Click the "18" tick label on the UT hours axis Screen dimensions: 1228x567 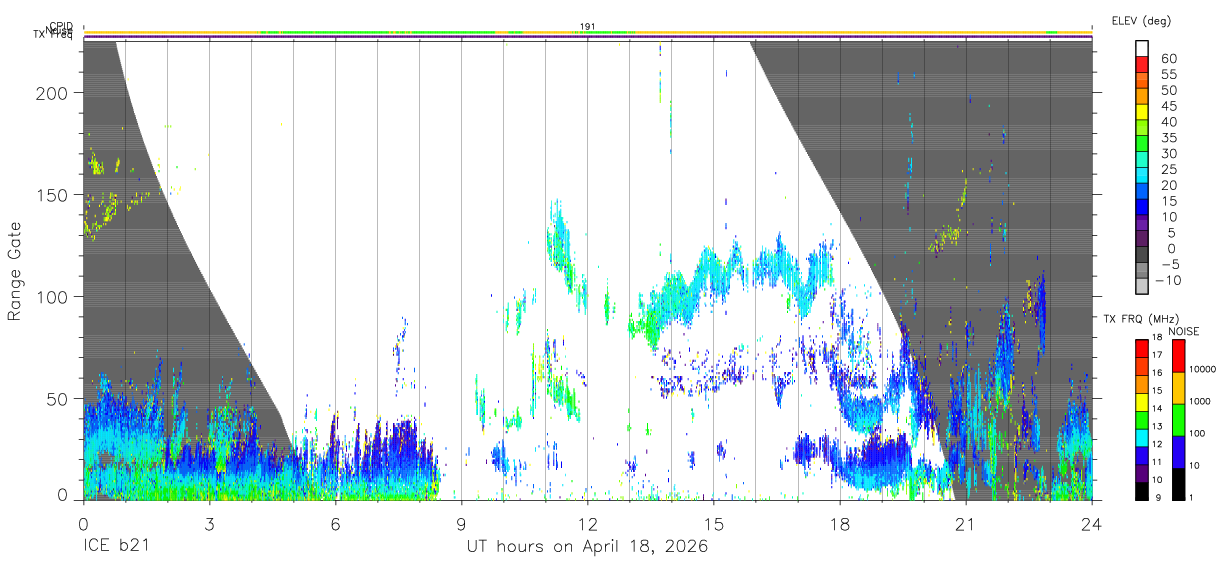(x=840, y=523)
